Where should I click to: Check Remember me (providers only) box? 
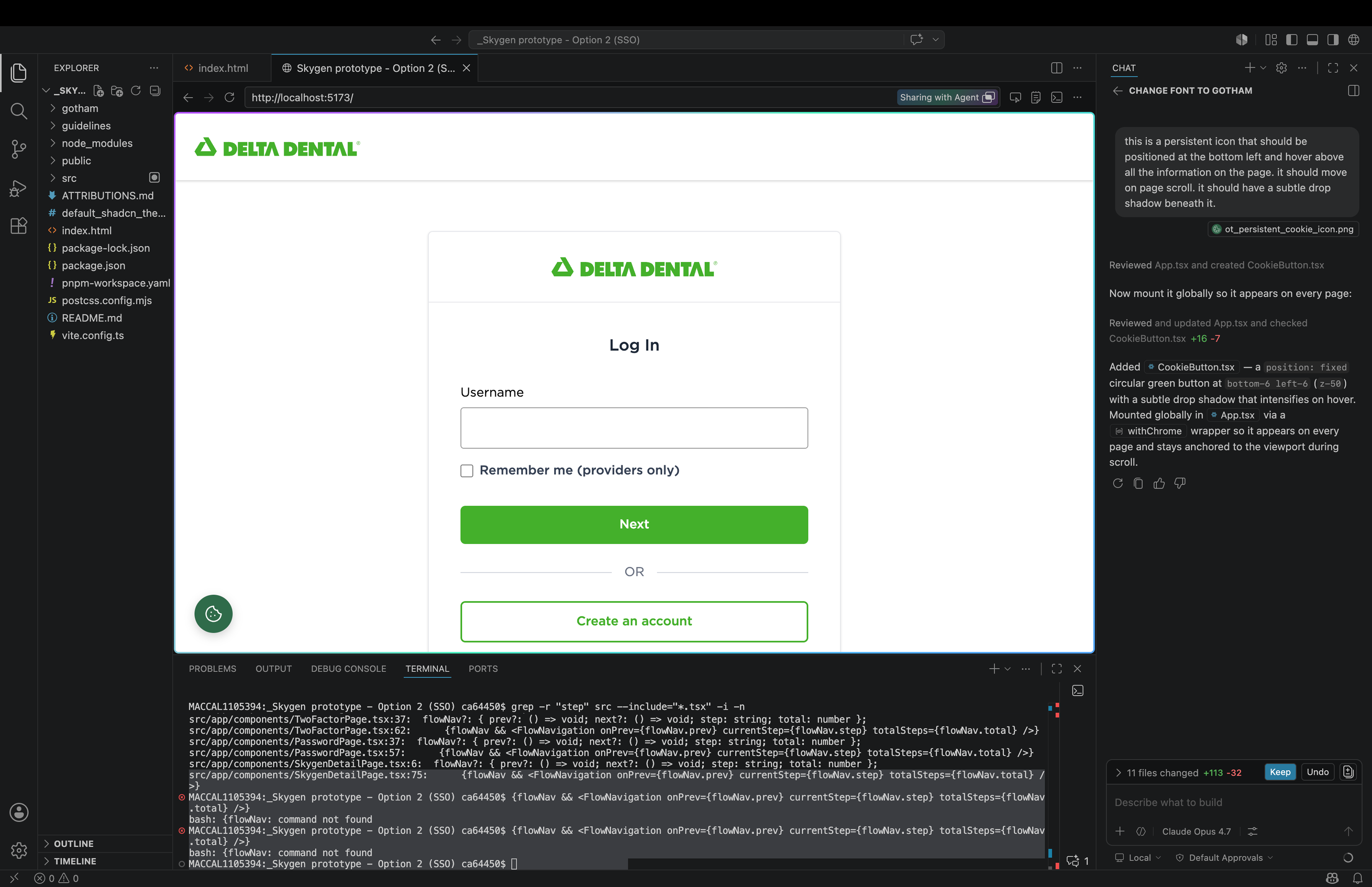(467, 471)
